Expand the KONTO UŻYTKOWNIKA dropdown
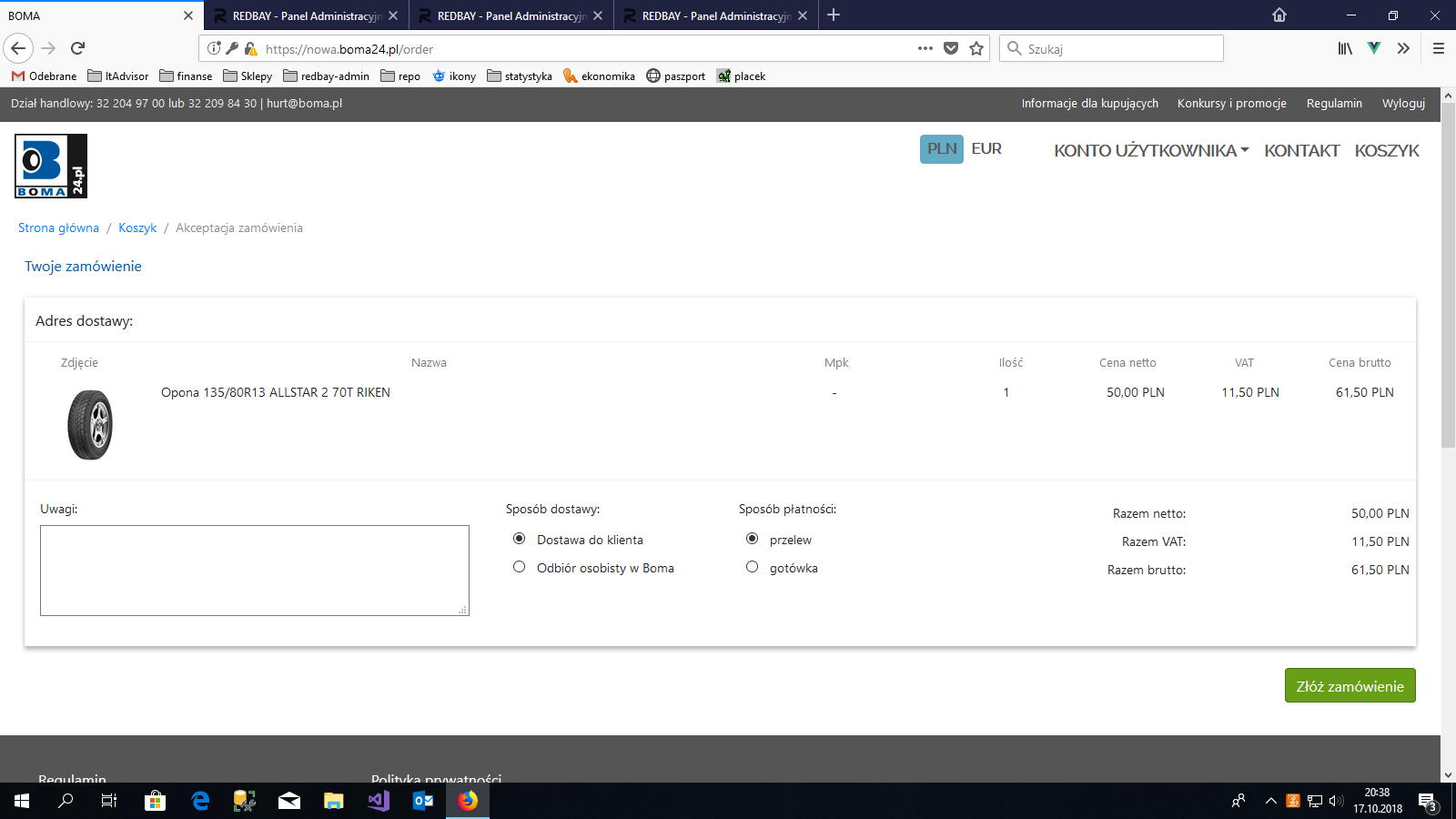1456x819 pixels. (x=1151, y=151)
